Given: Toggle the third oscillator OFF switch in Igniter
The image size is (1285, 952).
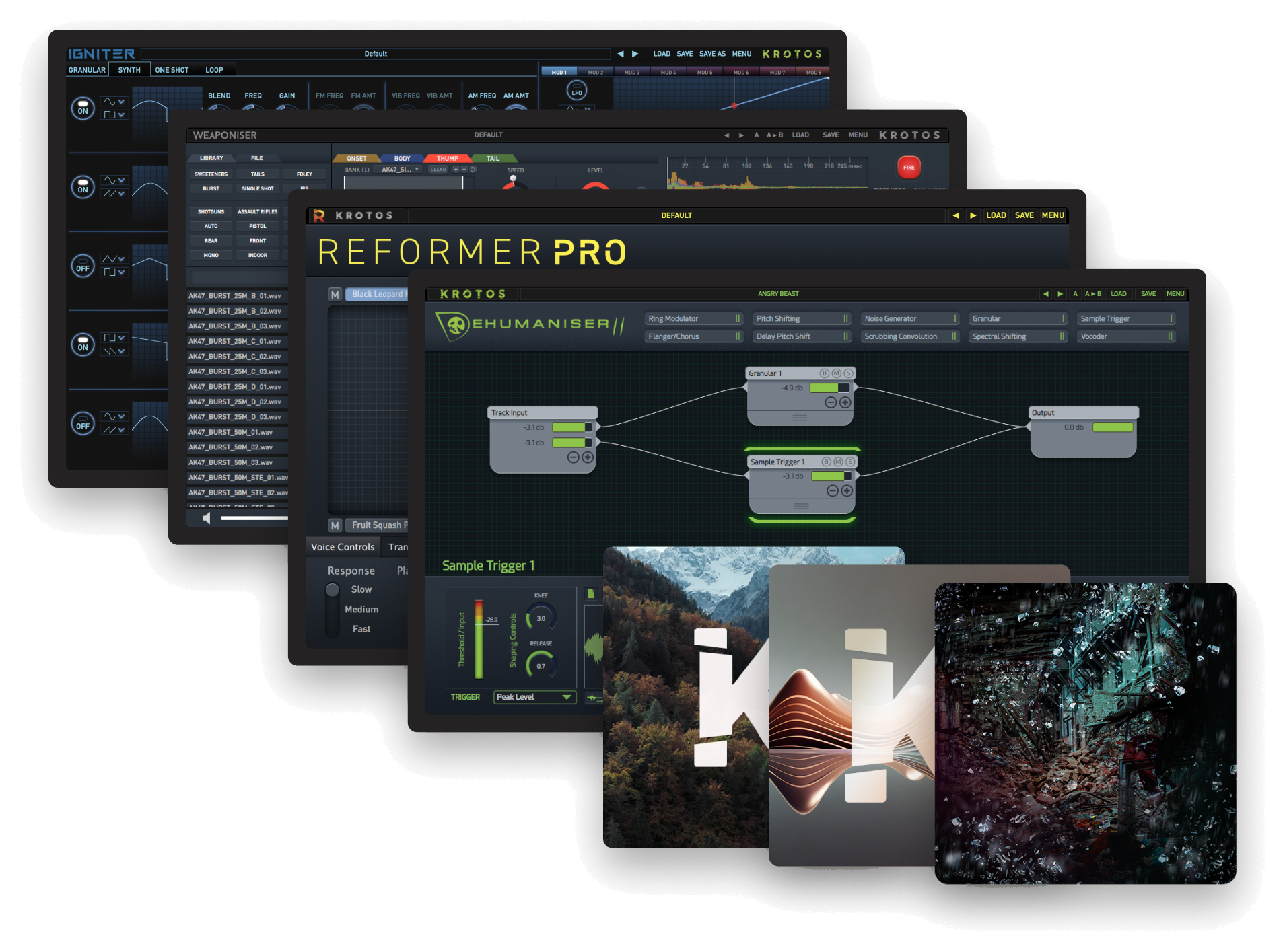Looking at the screenshot, I should [x=83, y=265].
